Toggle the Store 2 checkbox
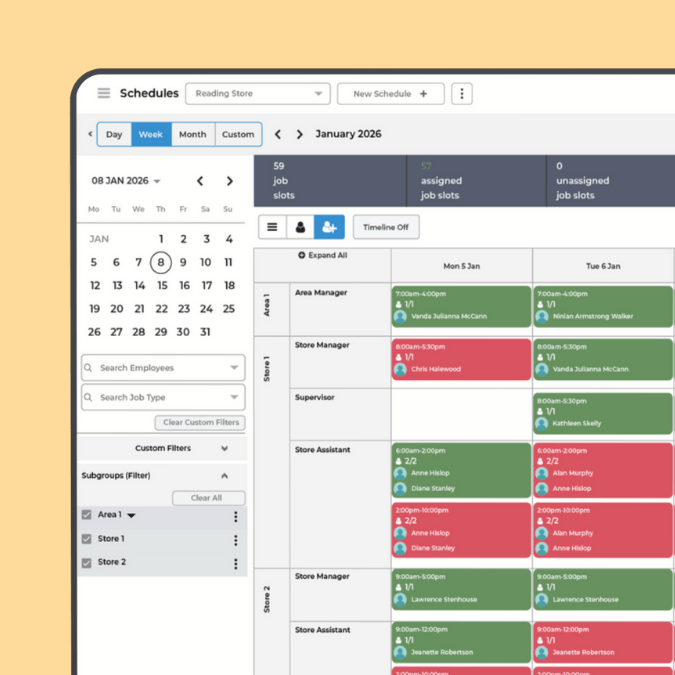 point(87,563)
